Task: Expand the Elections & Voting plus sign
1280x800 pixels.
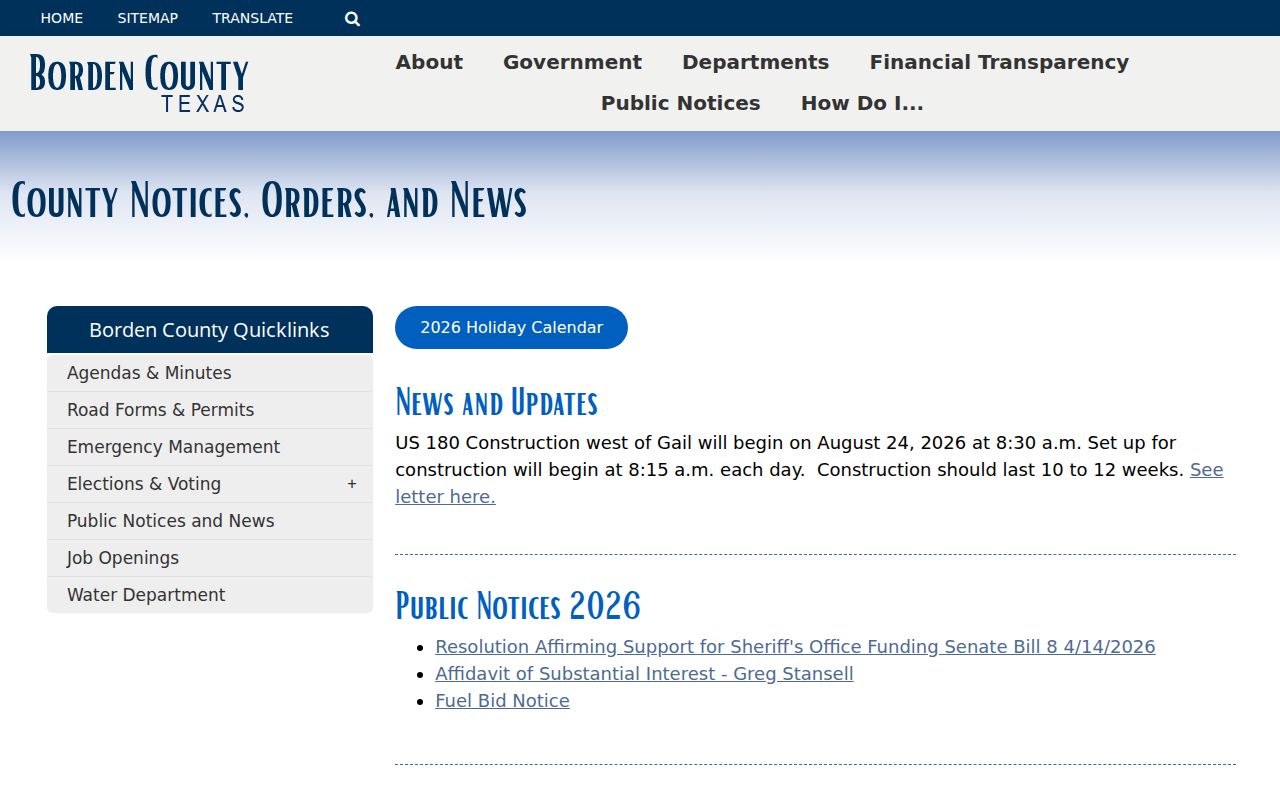Action: [x=352, y=484]
